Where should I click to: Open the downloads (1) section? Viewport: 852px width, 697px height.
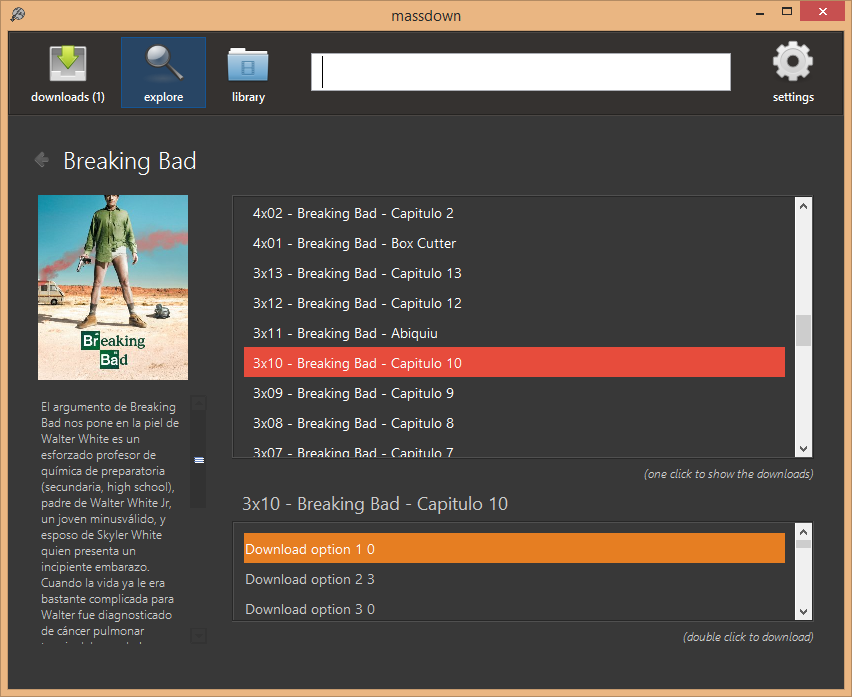tap(67, 73)
